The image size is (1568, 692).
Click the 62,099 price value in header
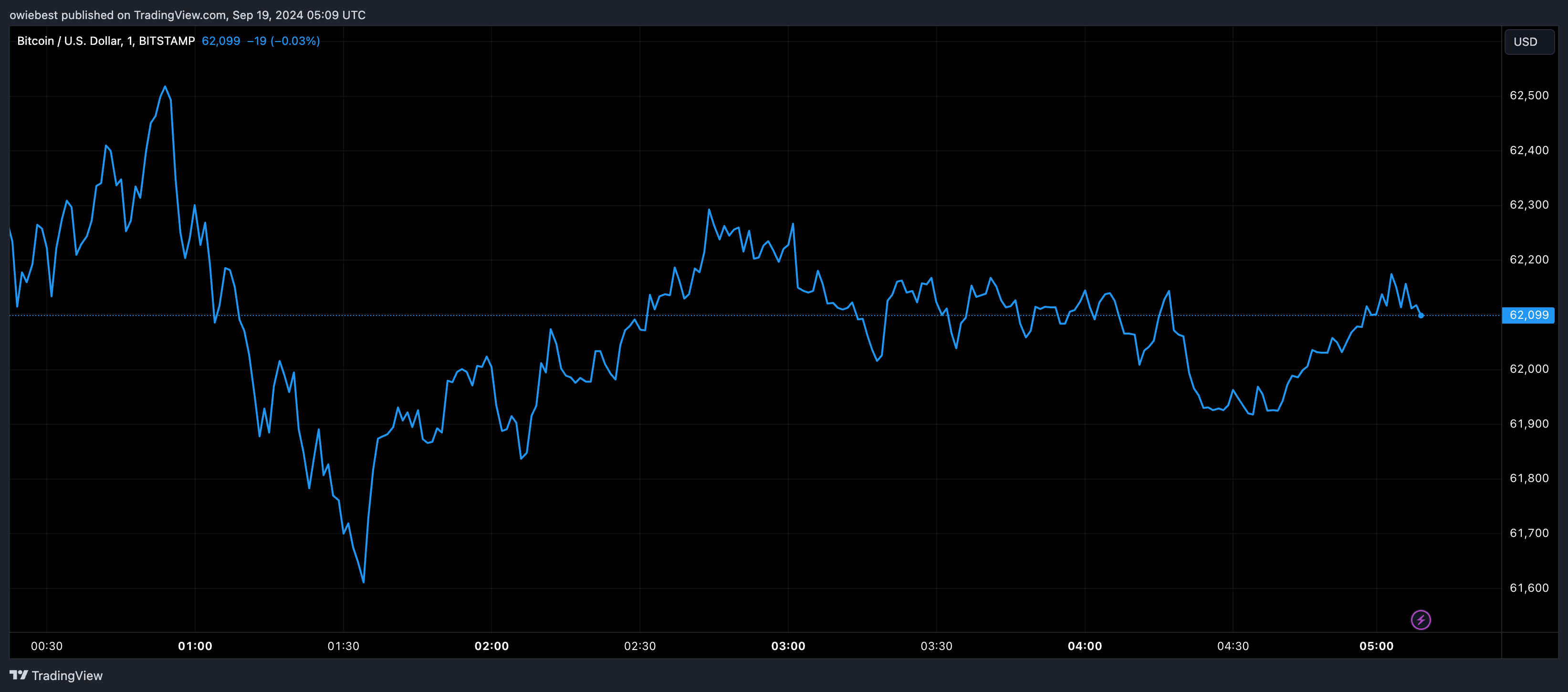pyautogui.click(x=221, y=41)
